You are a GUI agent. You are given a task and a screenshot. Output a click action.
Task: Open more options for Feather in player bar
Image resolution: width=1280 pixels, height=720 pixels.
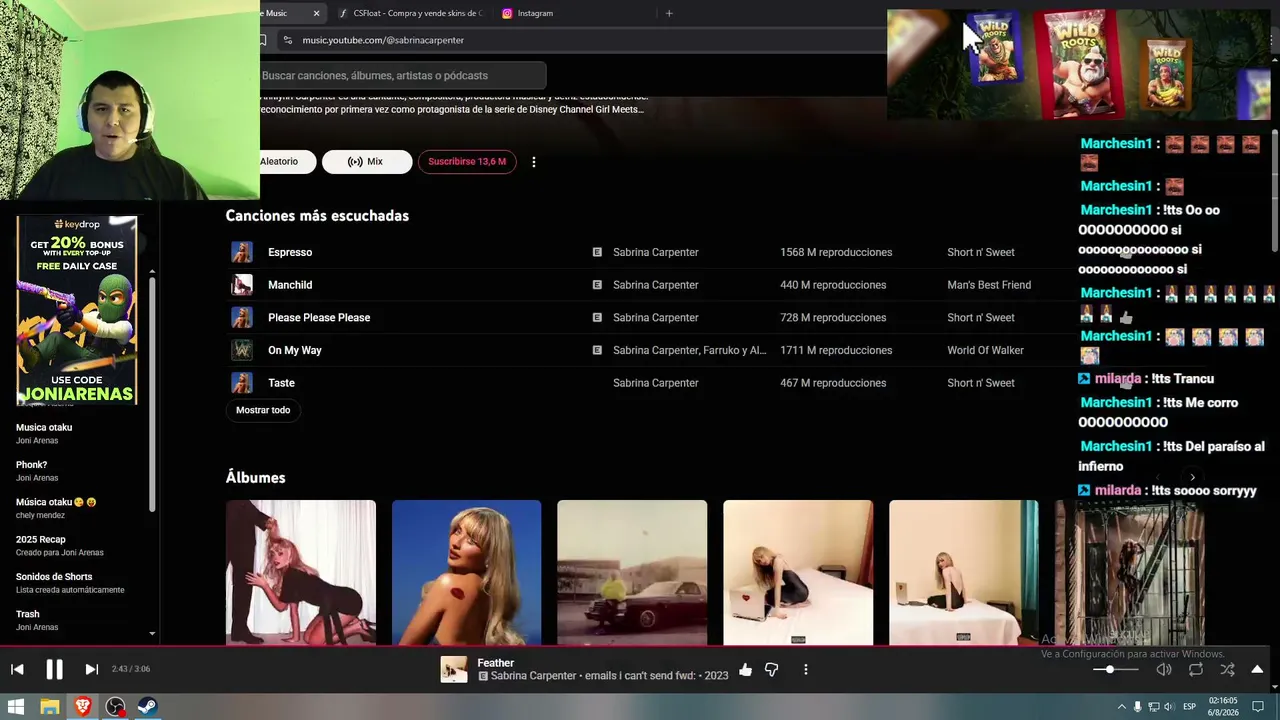pyautogui.click(x=805, y=669)
